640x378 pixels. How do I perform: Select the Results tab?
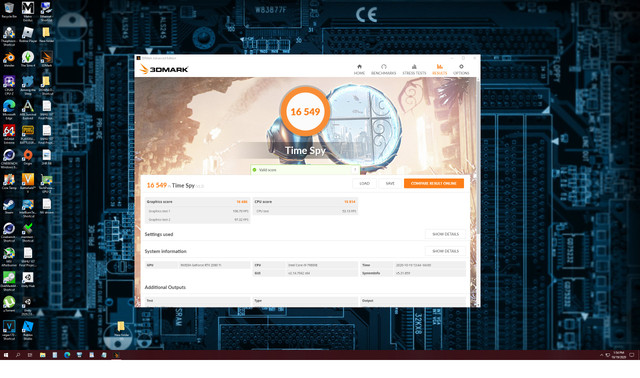click(440, 69)
